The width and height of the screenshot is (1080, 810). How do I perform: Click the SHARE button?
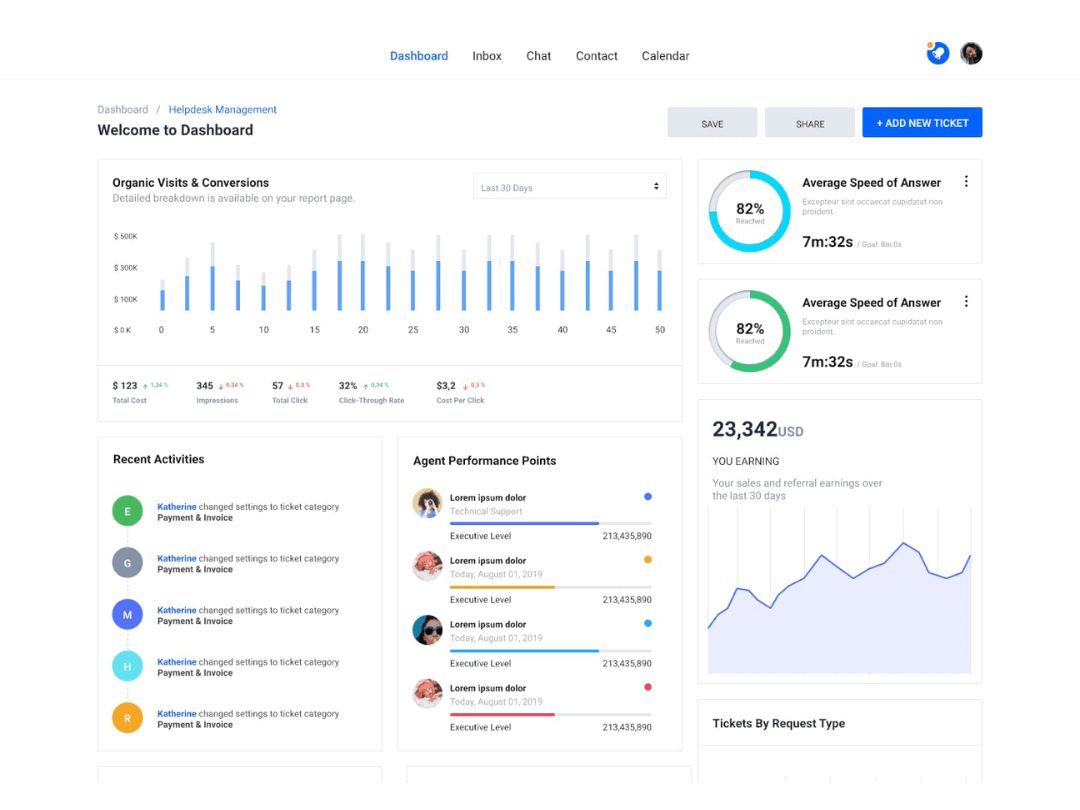coord(810,123)
